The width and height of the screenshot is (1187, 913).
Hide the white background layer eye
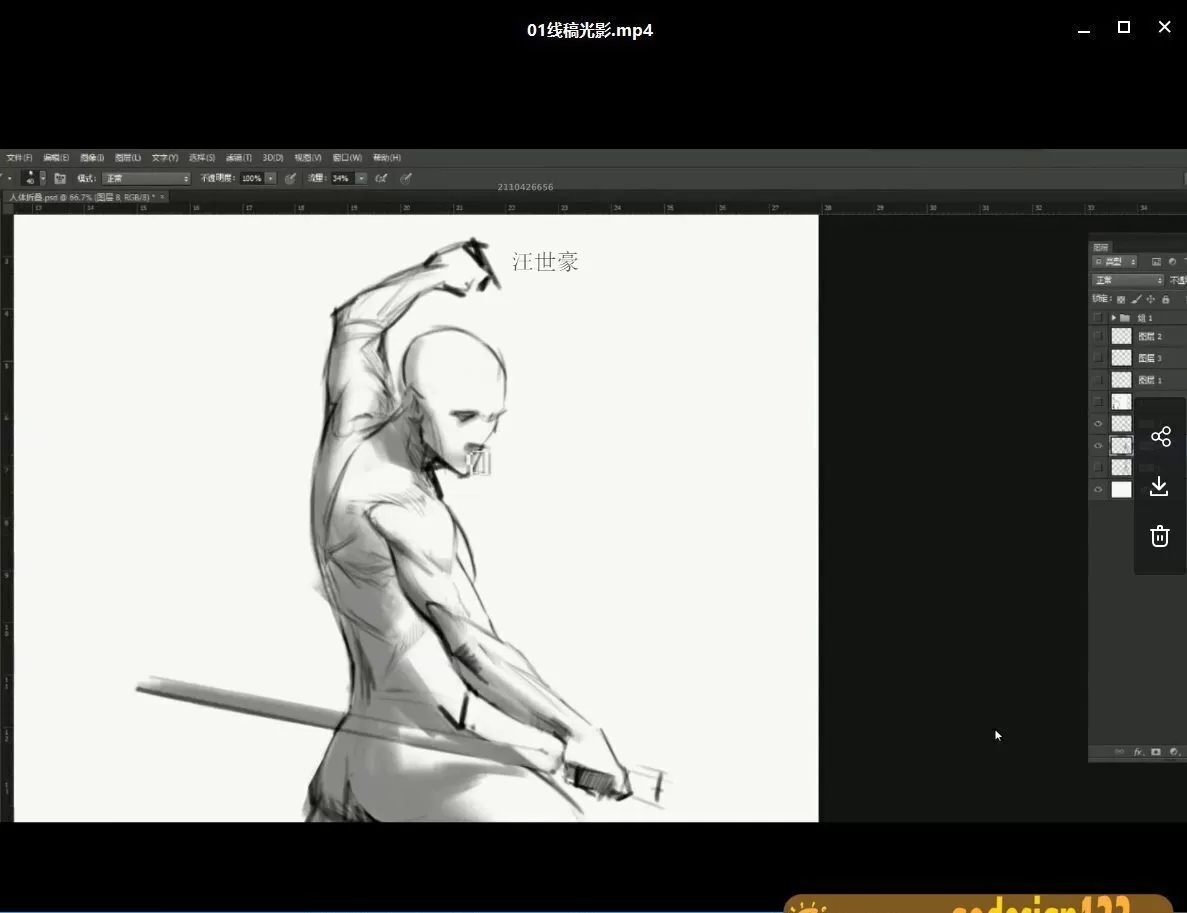point(1098,489)
